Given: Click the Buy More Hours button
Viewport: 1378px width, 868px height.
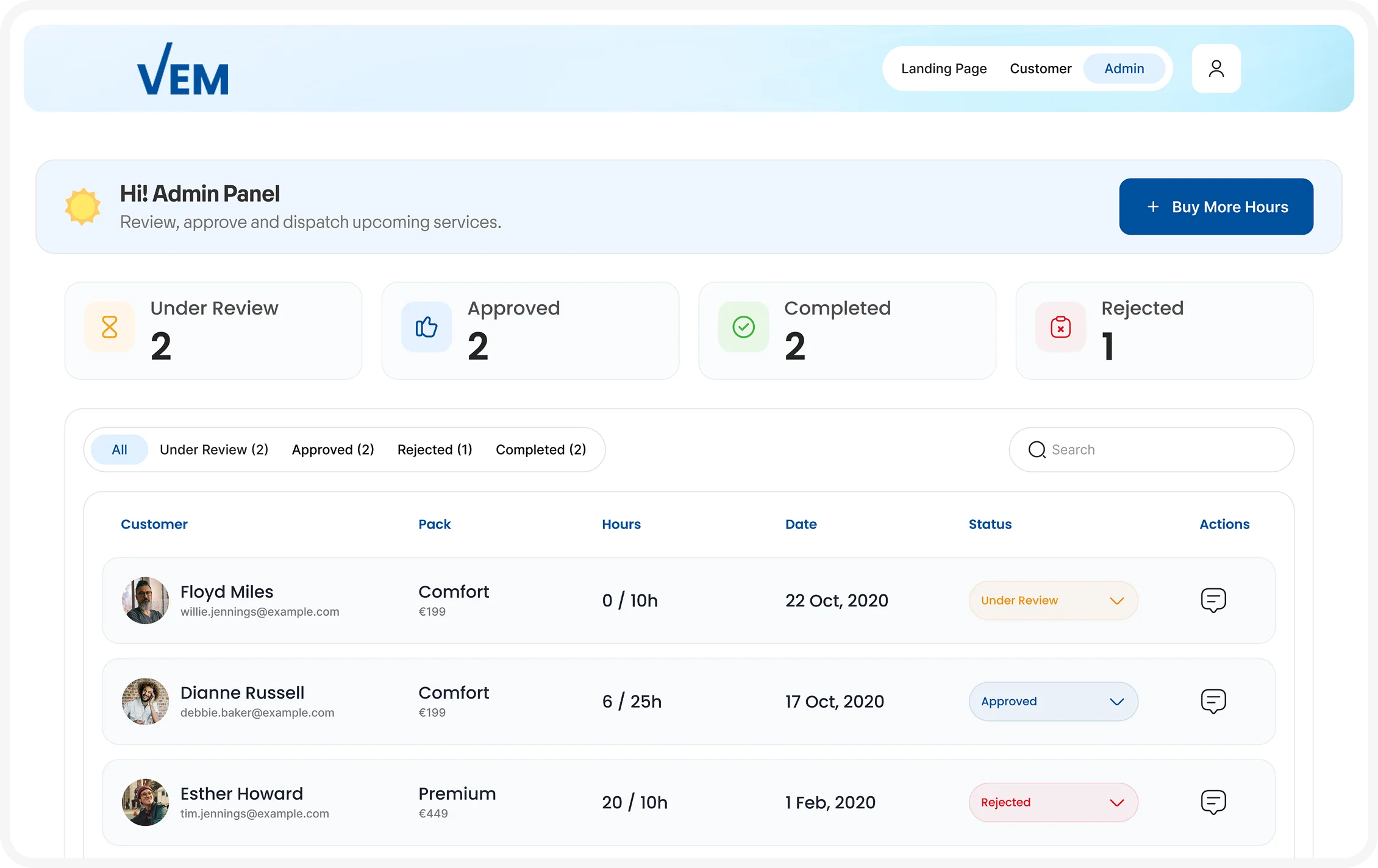Looking at the screenshot, I should [1216, 207].
